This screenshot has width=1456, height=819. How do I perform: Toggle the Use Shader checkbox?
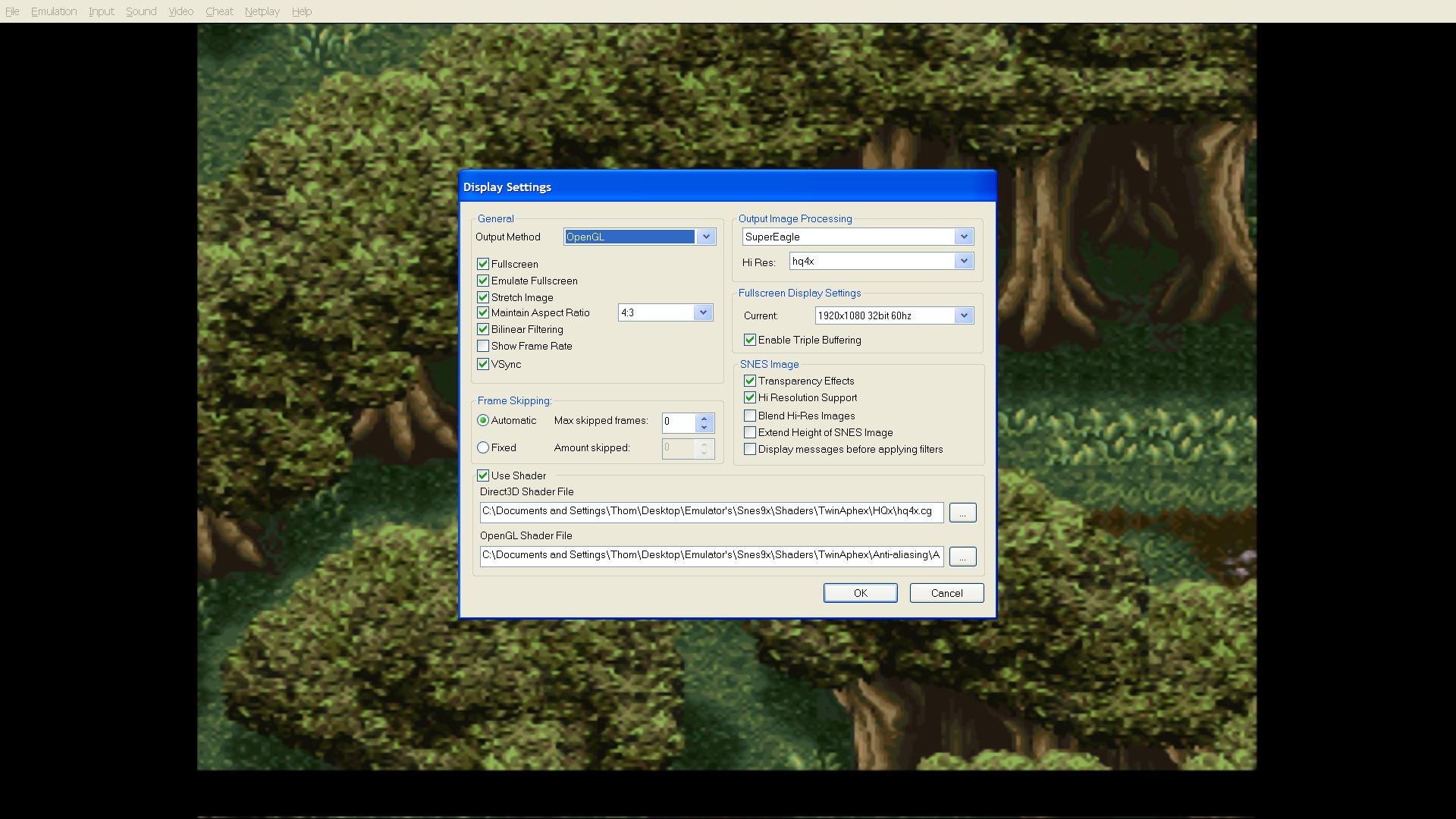point(483,475)
